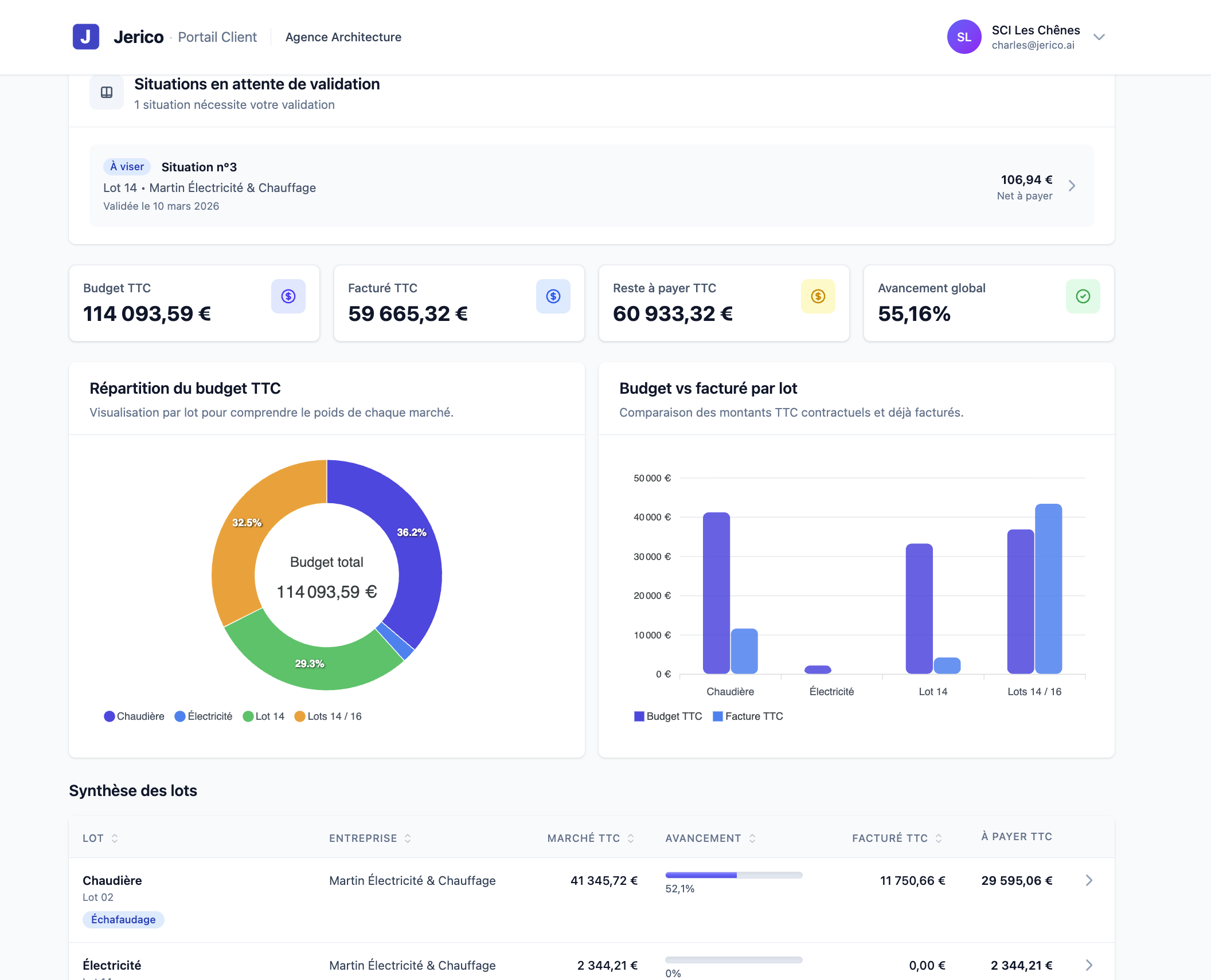Viewport: 1211px width, 980px height.
Task: Expand Situation n°3 with the right chevron
Action: click(x=1072, y=186)
